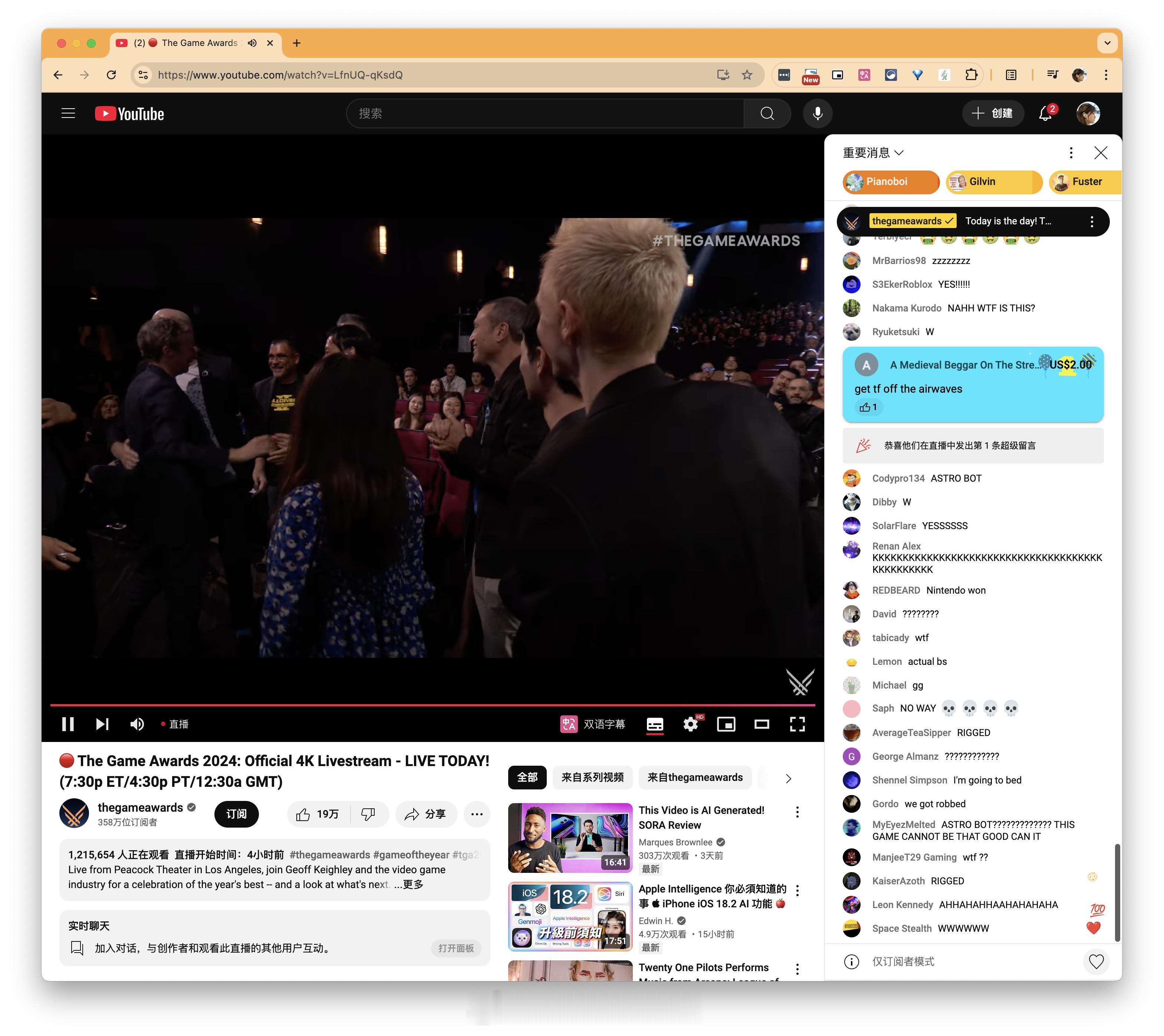Open the YouTube account avatar menu

(1088, 113)
